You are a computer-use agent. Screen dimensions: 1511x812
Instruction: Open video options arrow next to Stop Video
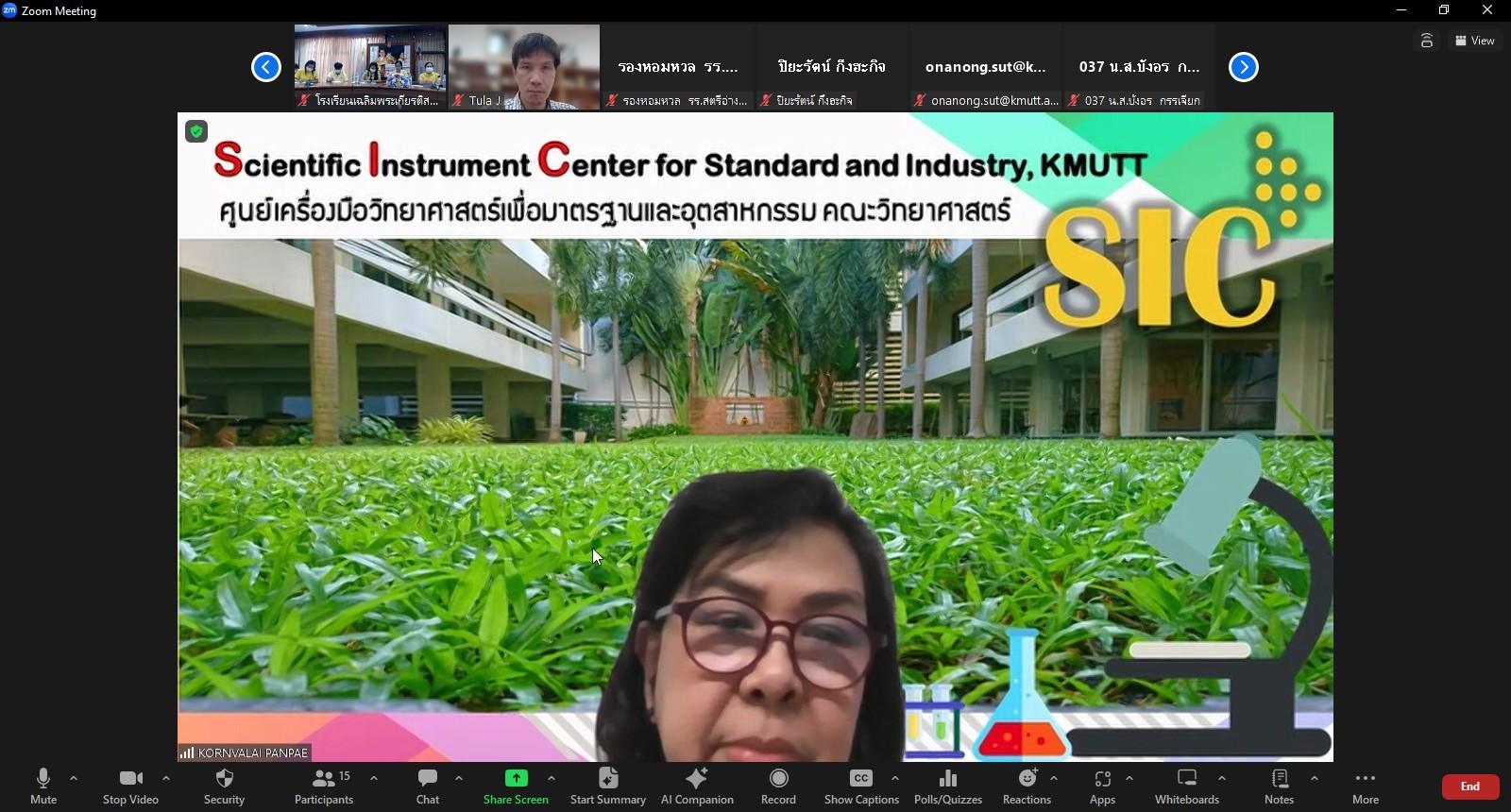point(166,779)
